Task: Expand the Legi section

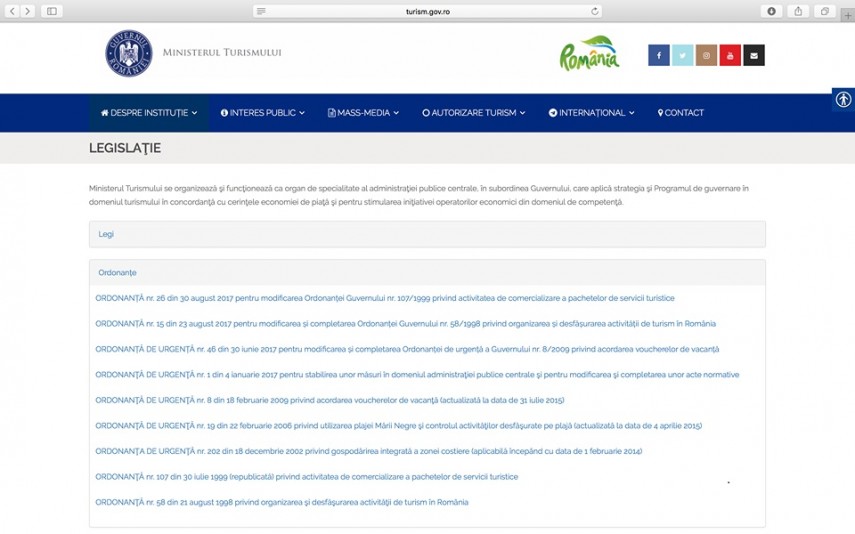Action: pyautogui.click(x=106, y=234)
